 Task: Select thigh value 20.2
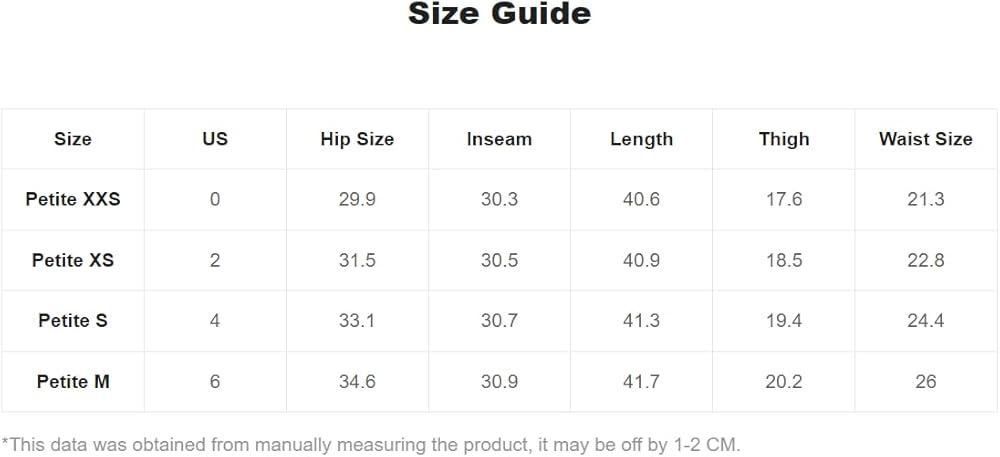coord(784,381)
